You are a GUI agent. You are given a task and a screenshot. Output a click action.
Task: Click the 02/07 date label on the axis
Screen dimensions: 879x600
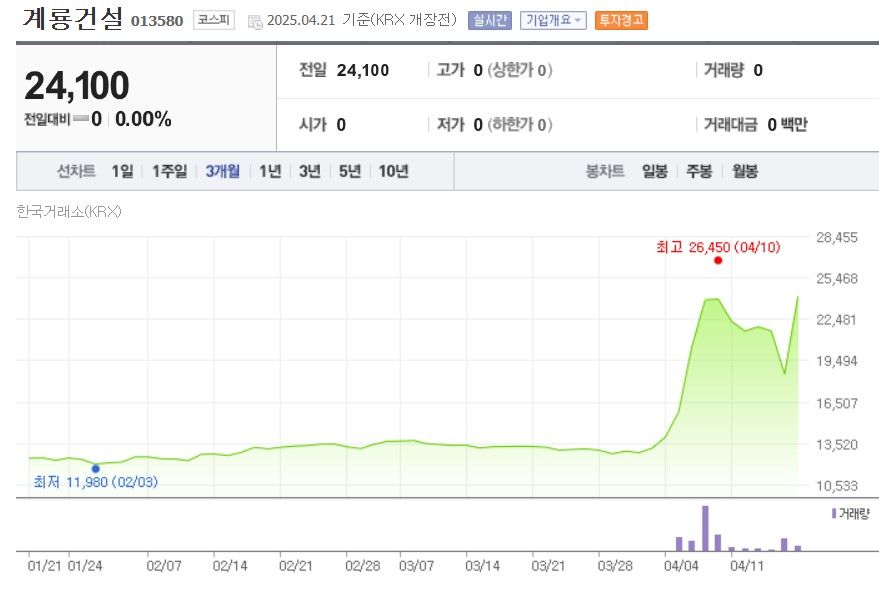[x=164, y=566]
